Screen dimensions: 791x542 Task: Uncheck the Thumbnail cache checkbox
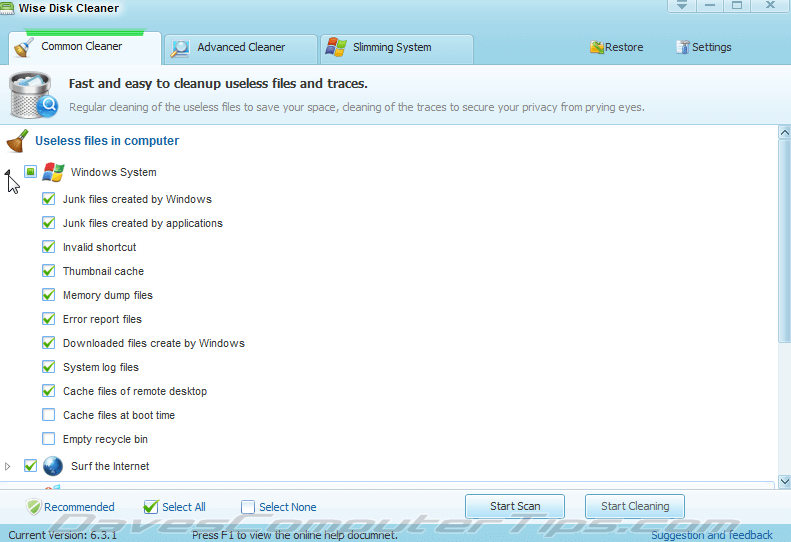point(48,271)
